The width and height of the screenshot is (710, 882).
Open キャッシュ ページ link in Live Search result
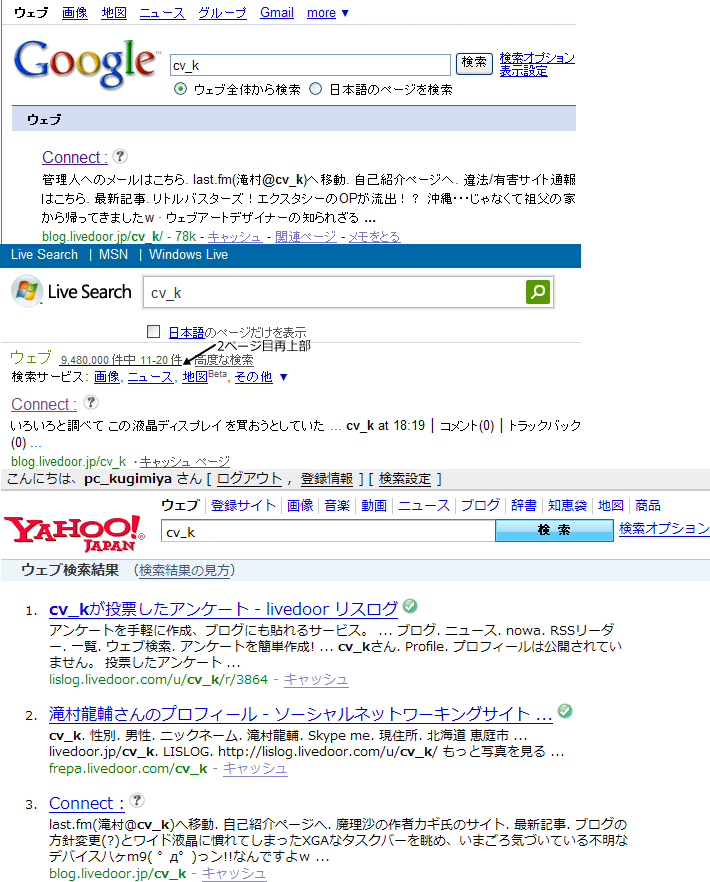pos(185,462)
